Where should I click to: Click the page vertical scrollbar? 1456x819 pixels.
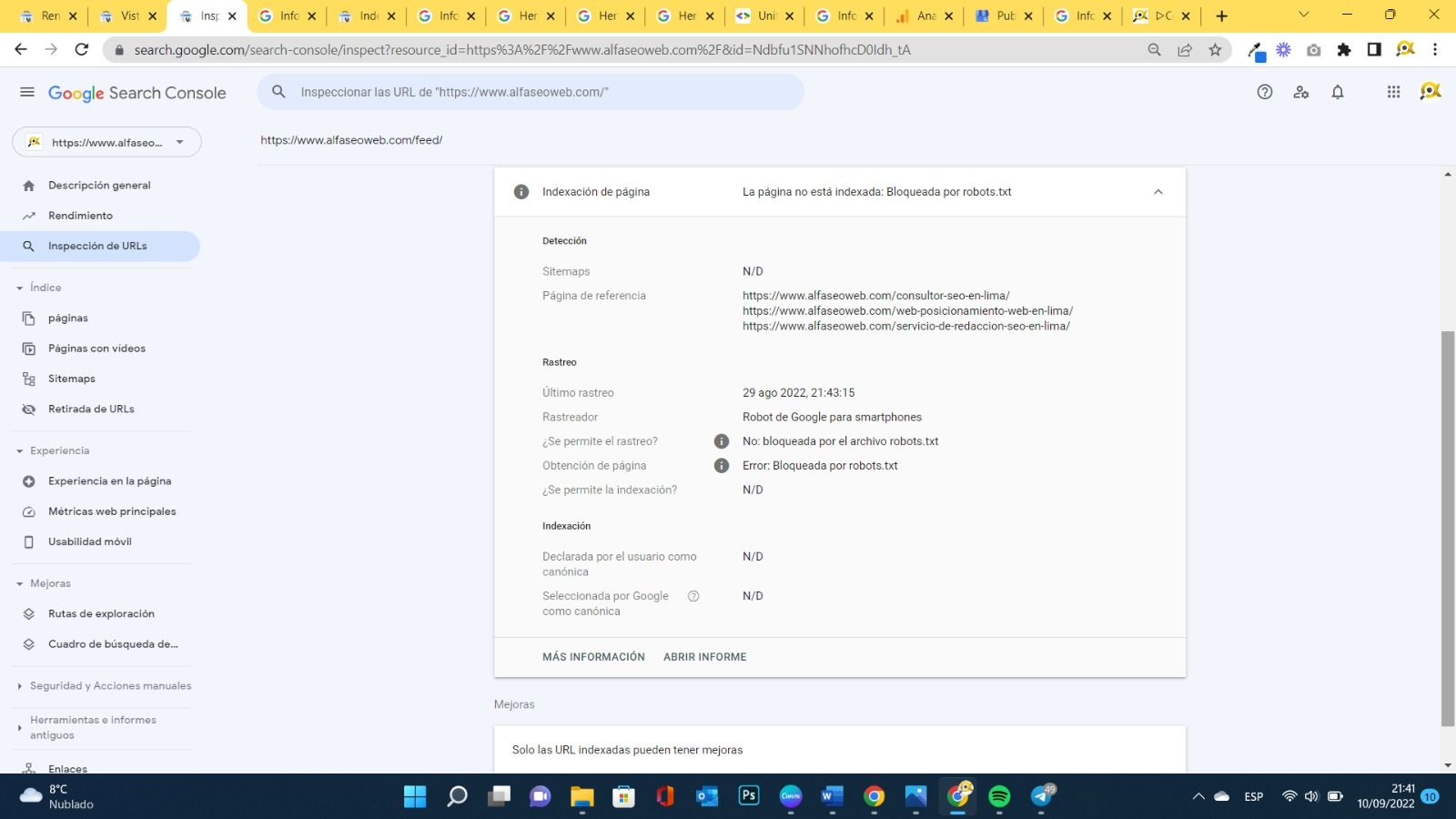click(1447, 528)
